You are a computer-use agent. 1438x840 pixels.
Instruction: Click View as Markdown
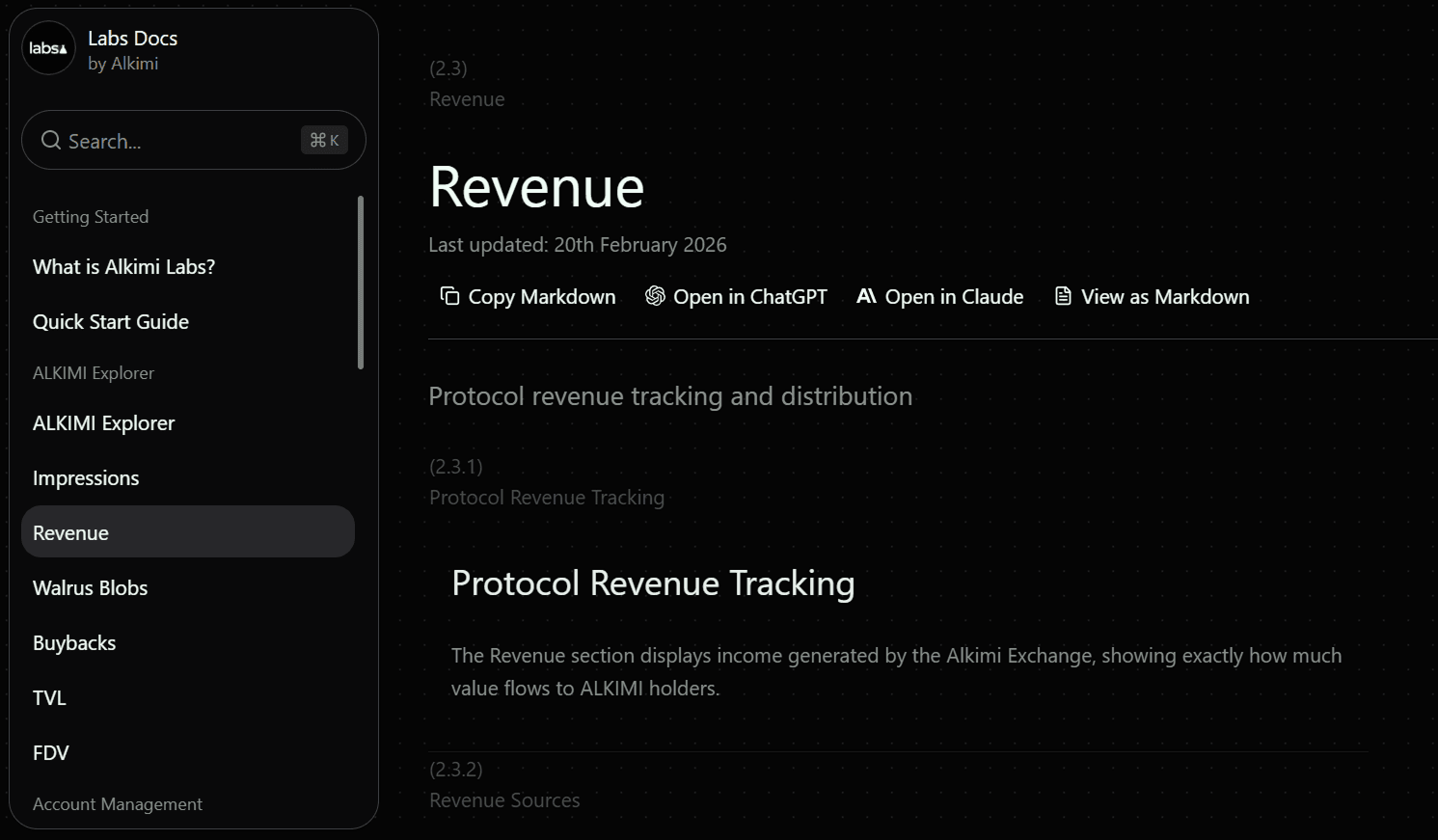click(x=1152, y=296)
